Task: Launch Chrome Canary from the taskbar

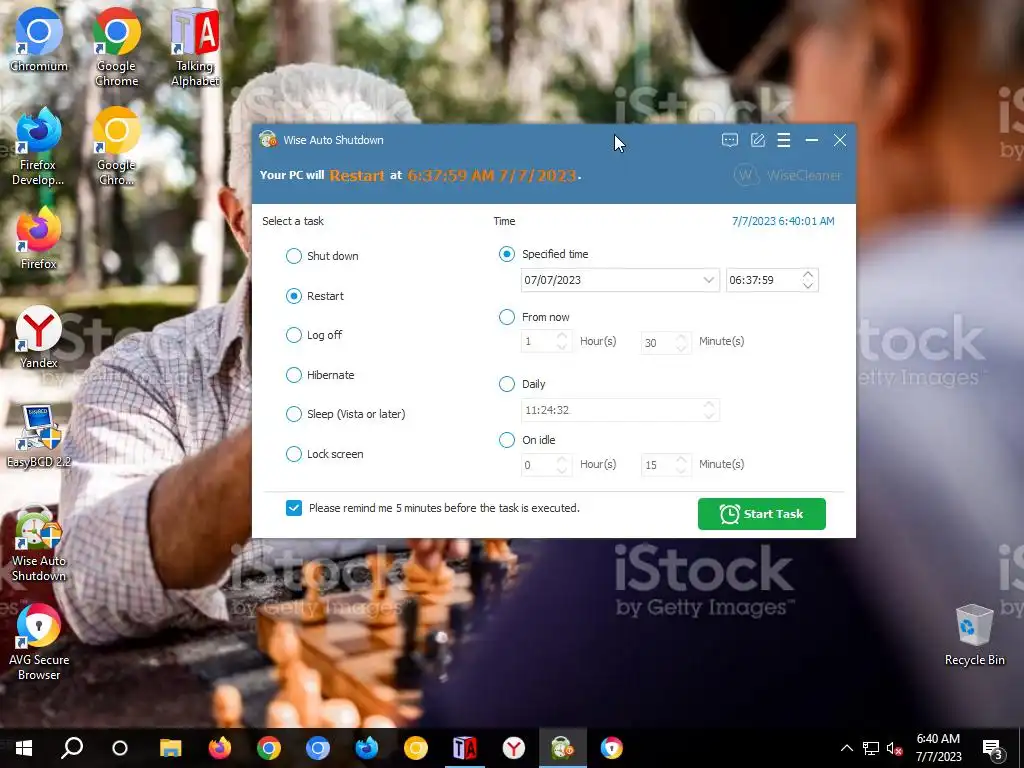Action: pyautogui.click(x=415, y=748)
